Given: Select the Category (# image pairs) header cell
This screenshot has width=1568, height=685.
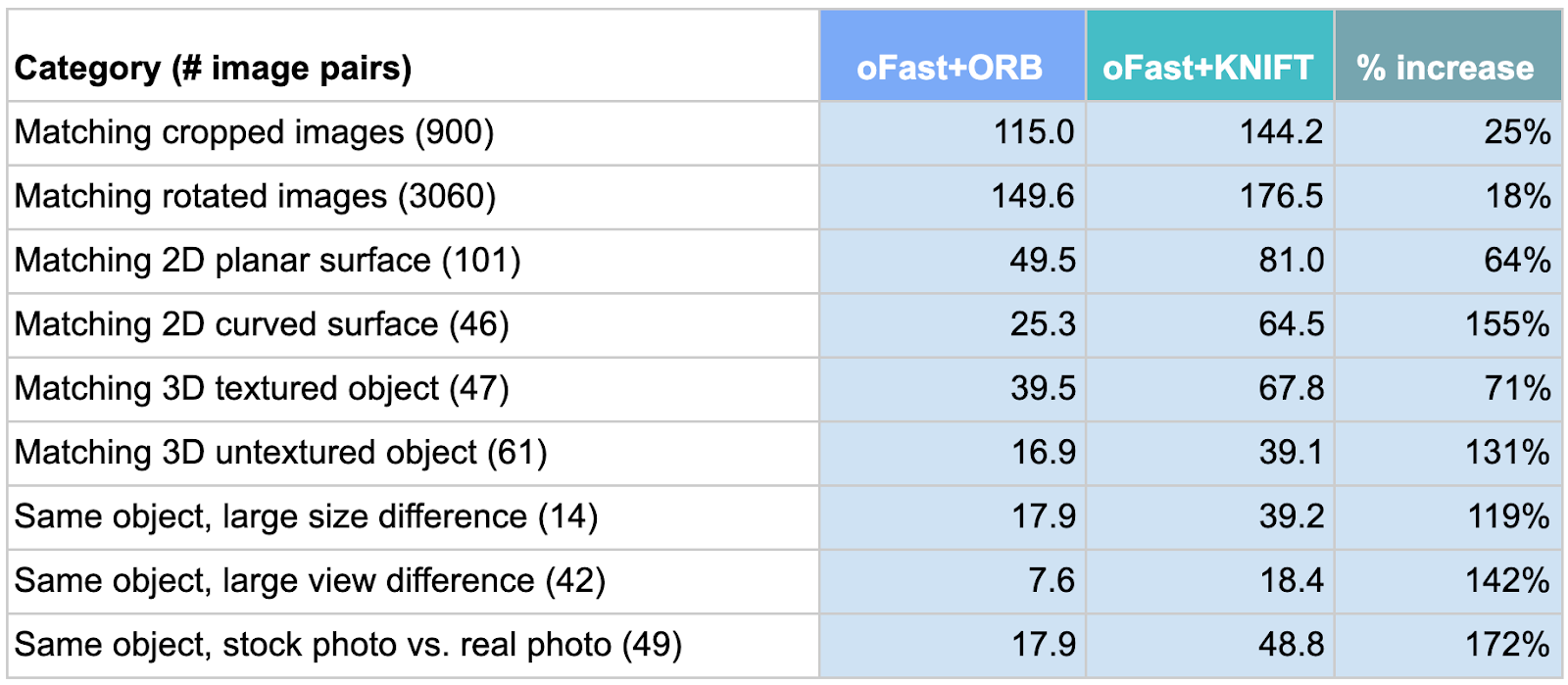Looking at the screenshot, I should click(213, 68).
